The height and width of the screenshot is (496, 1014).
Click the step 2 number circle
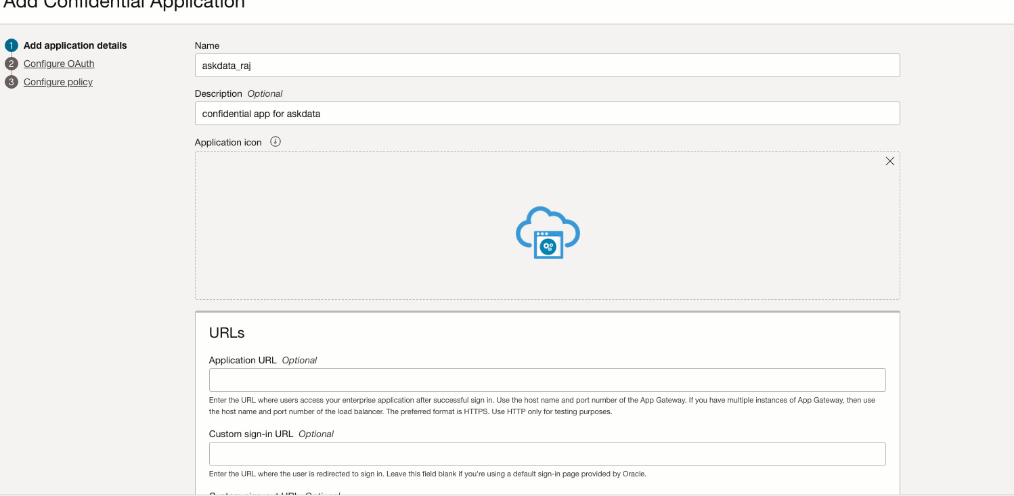tap(12, 63)
